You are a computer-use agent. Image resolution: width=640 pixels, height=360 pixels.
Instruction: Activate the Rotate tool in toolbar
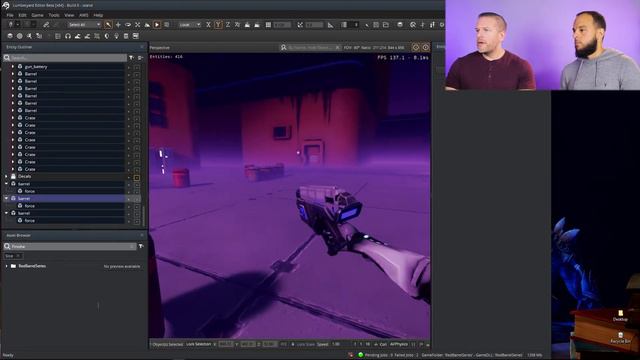[x=128, y=25]
